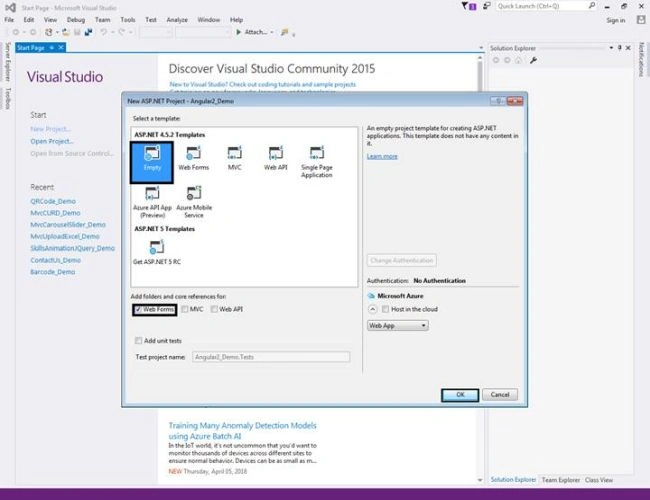Viewport: 650px width, 500px height.
Task: Toggle the Web Forms checkbox
Action: (x=138, y=309)
